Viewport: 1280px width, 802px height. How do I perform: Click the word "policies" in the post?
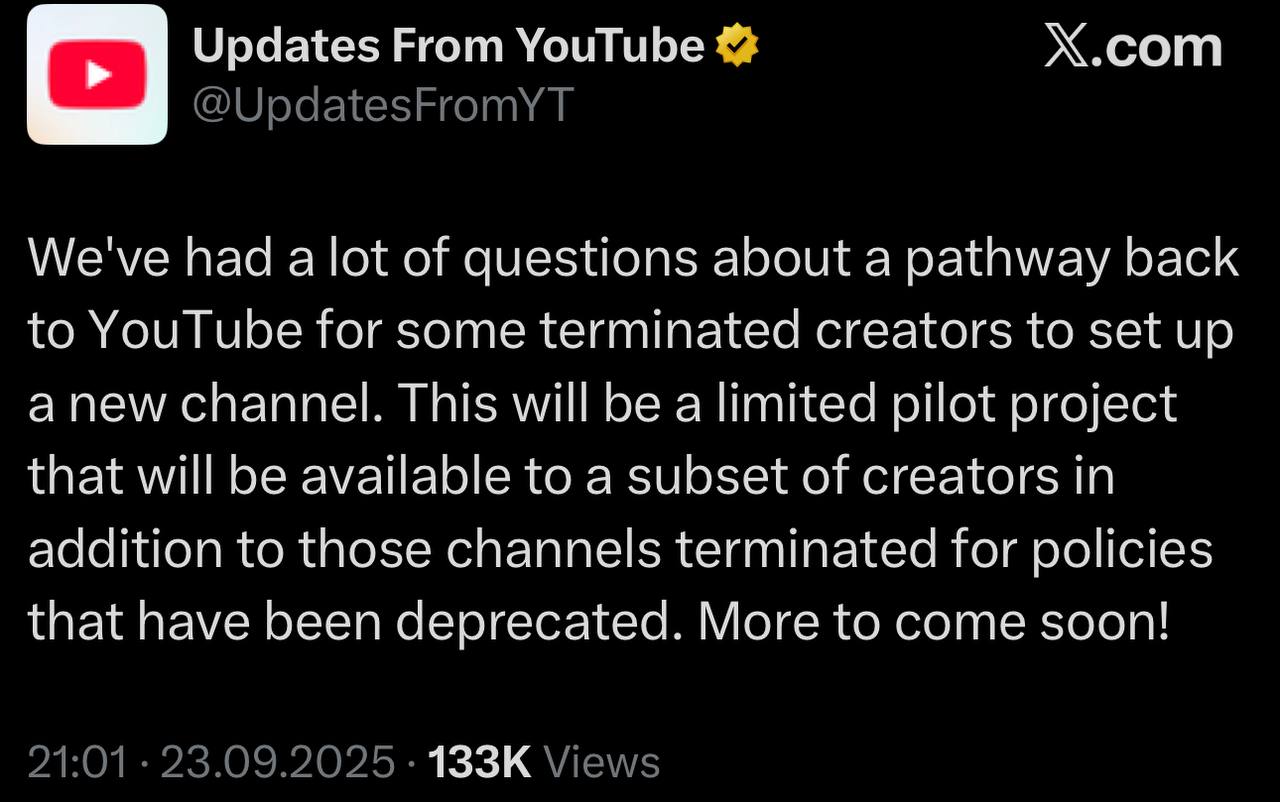point(1122,549)
